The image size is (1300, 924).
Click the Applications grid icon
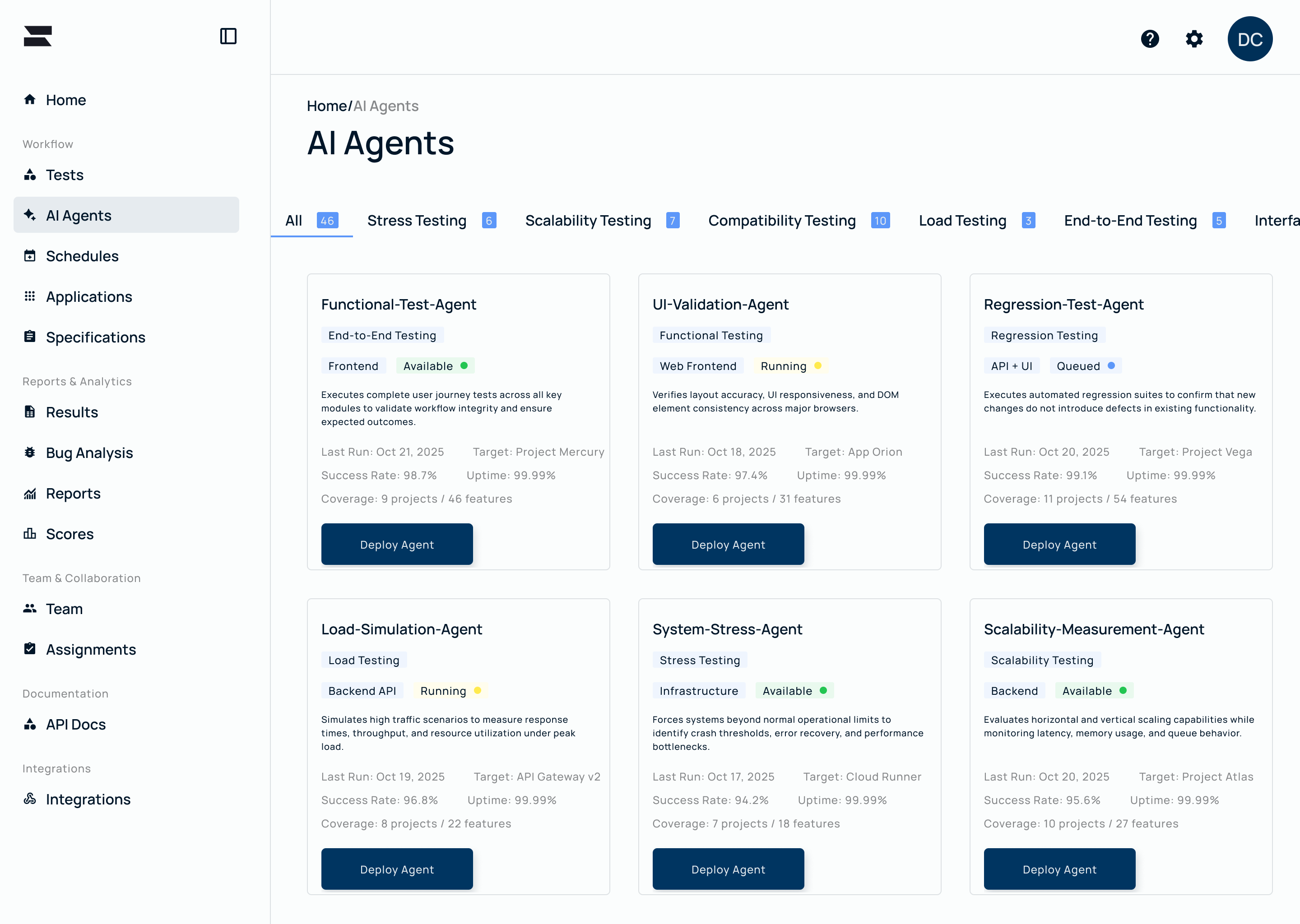click(30, 296)
